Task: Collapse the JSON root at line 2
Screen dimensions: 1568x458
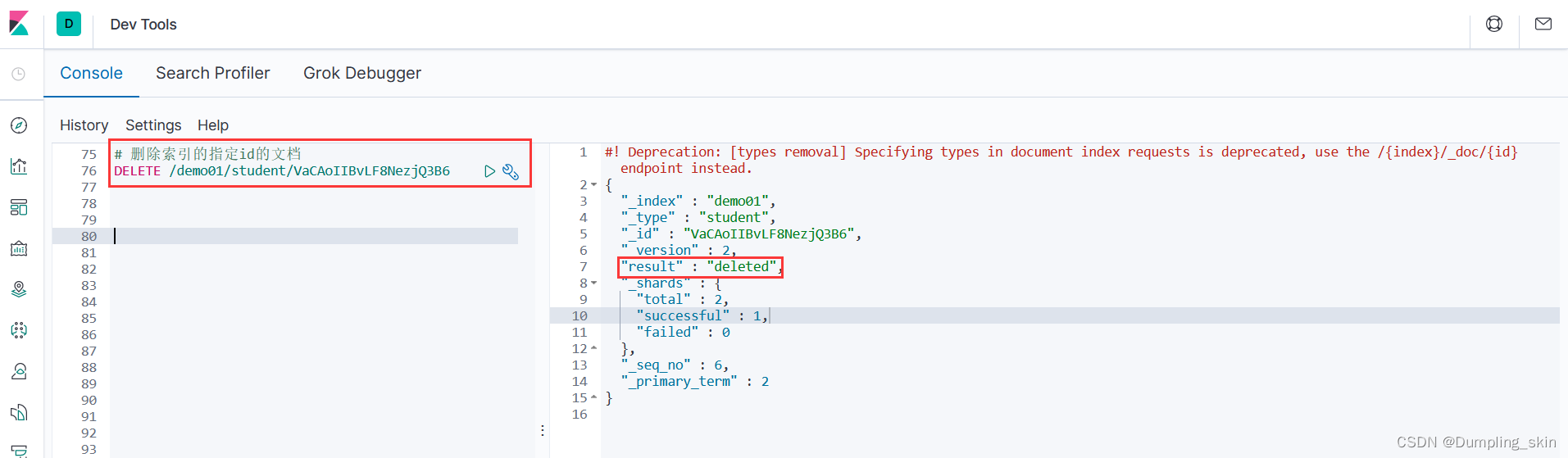Action: (594, 185)
